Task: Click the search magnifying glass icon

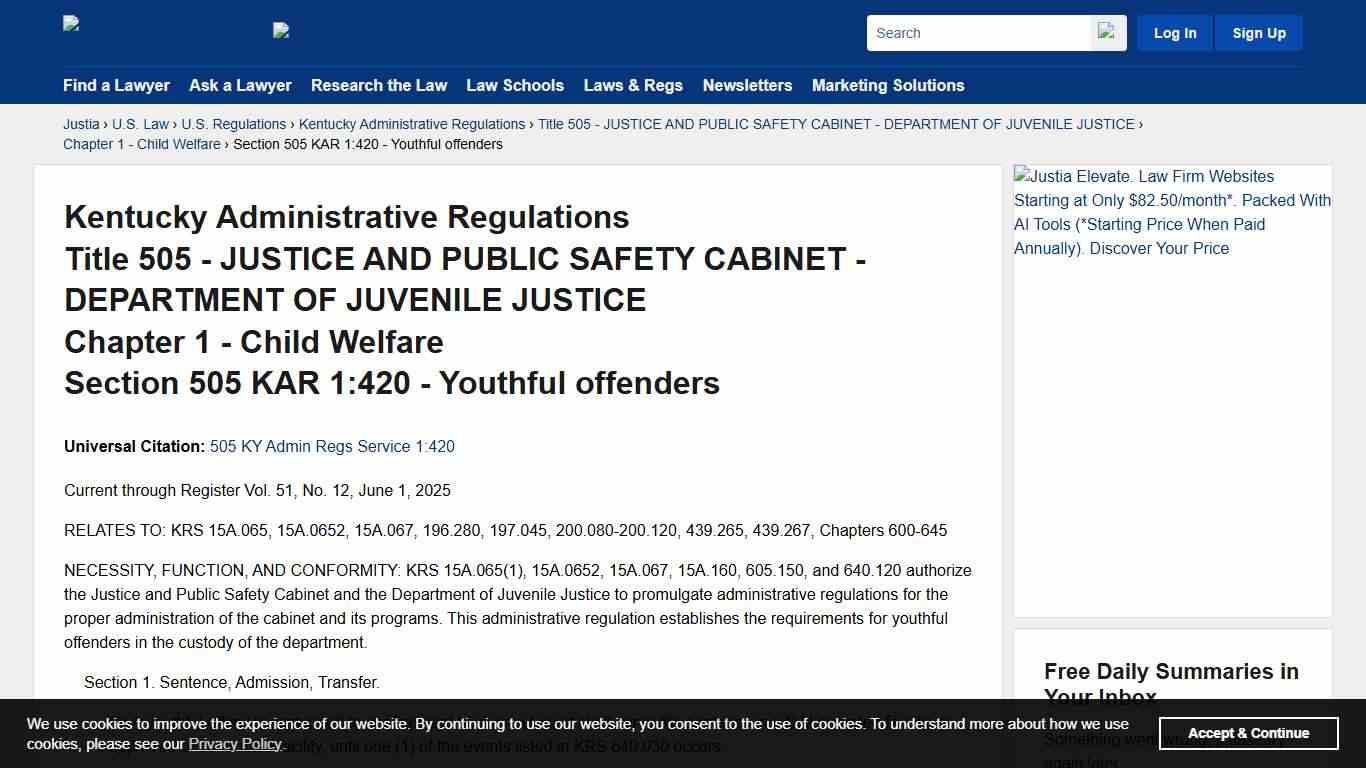Action: [1108, 32]
